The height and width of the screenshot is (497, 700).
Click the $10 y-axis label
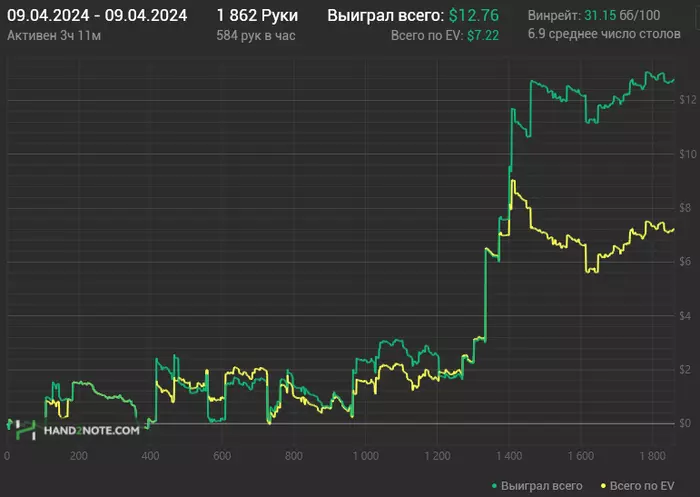point(688,154)
